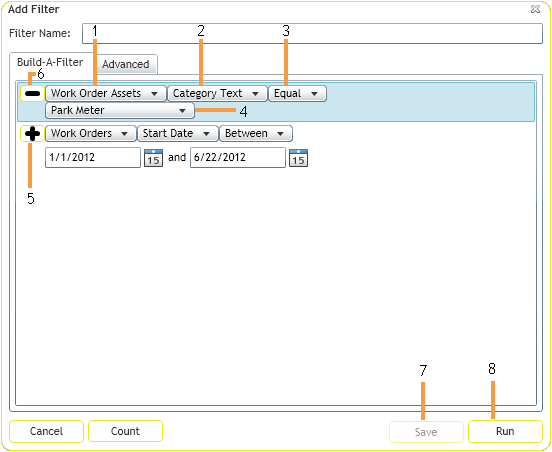Click the Run button
This screenshot has width=552, height=452.
tap(505, 431)
